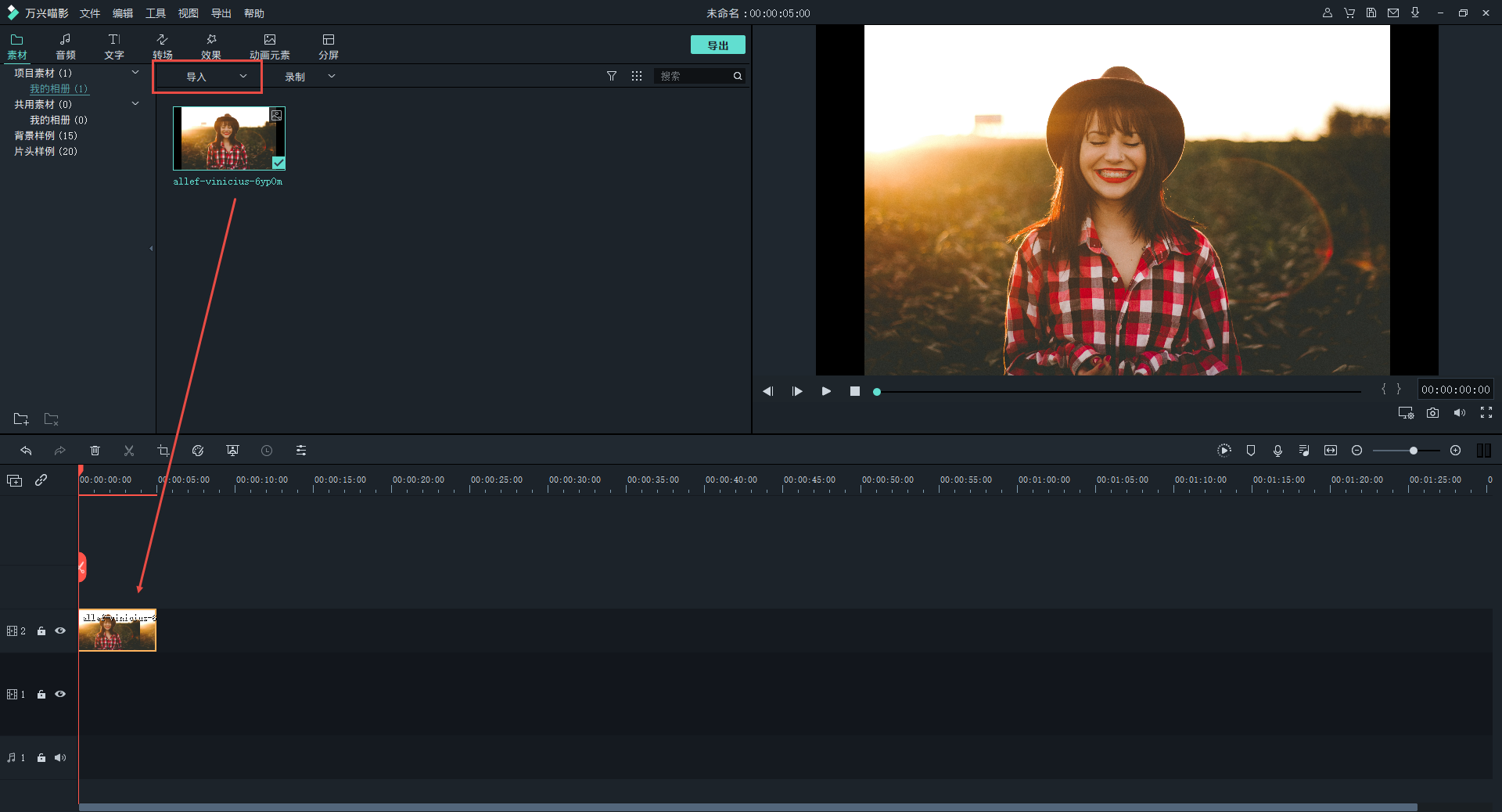Delete selected clip with trash icon
The height and width of the screenshot is (812, 1502).
pos(95,451)
